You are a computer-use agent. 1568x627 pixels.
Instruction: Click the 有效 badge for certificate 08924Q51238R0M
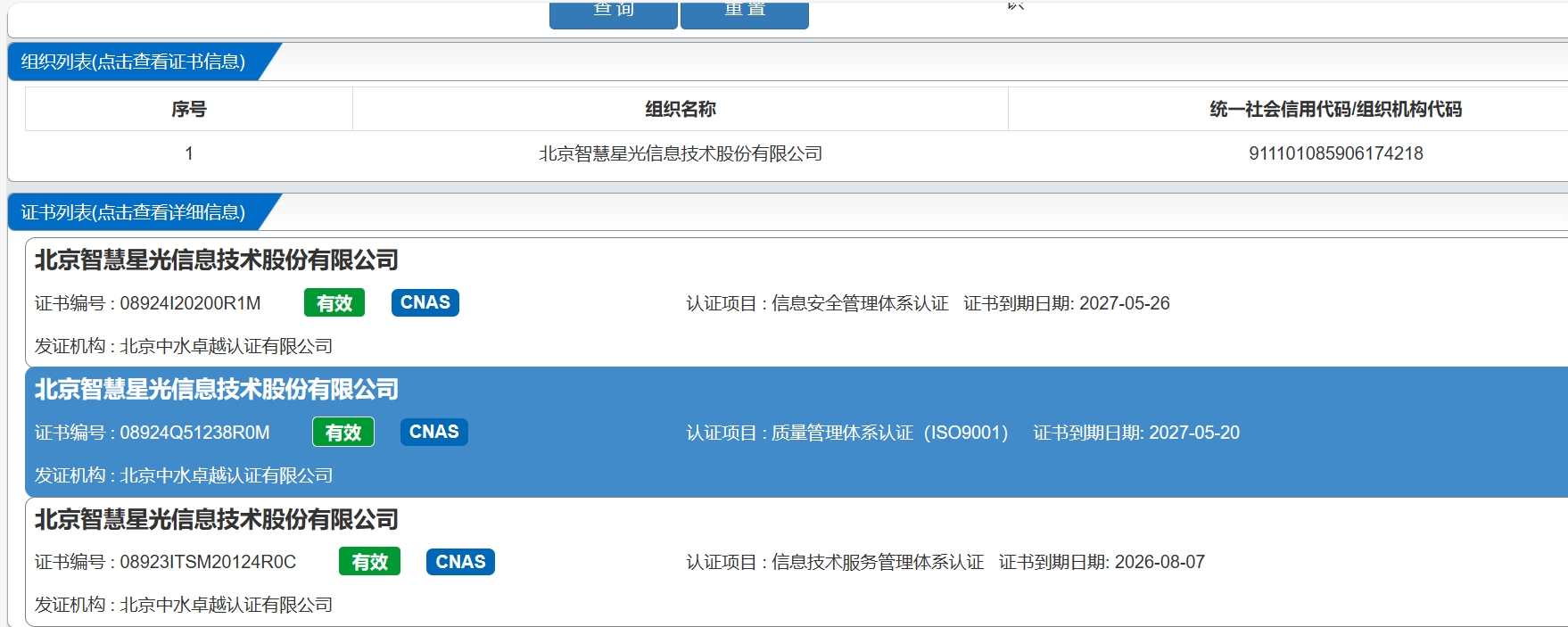pyautogui.click(x=343, y=433)
